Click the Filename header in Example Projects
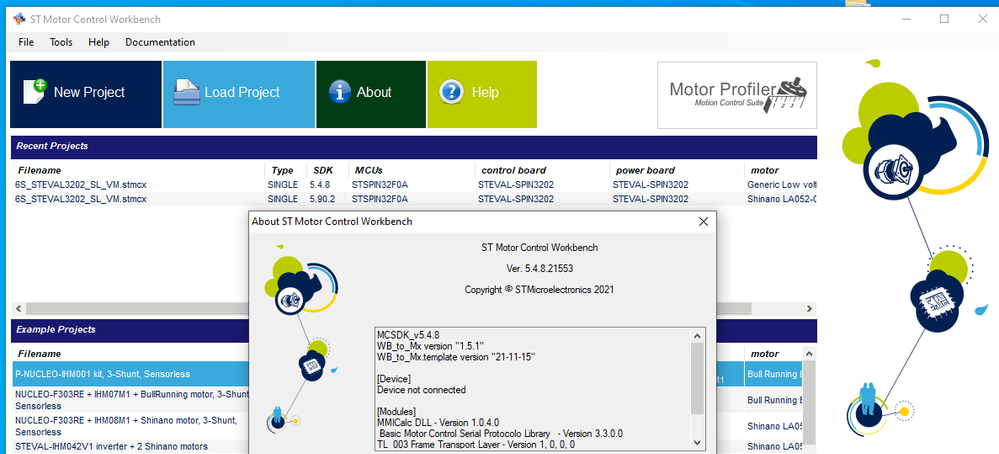 [40, 353]
